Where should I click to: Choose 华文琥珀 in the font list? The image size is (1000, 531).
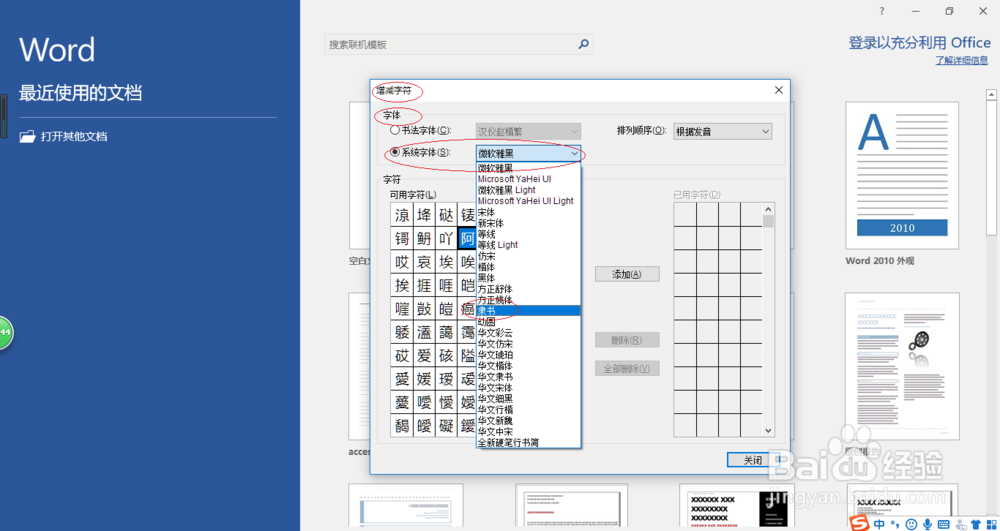528,354
